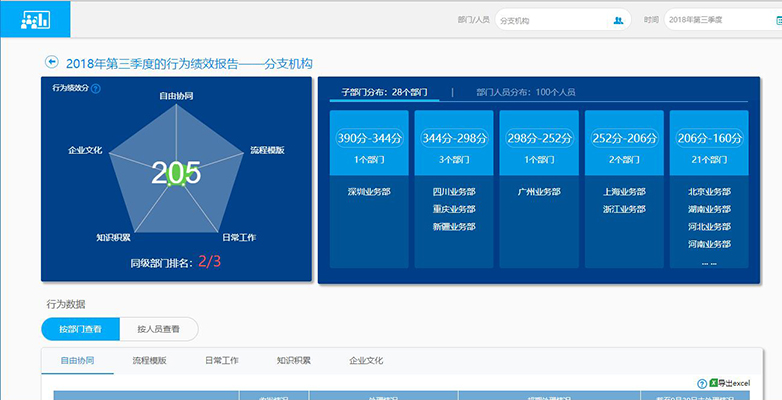Image resolution: width=782 pixels, height=400 pixels.
Task: Switch view to 按部门查看
Action: [80, 328]
